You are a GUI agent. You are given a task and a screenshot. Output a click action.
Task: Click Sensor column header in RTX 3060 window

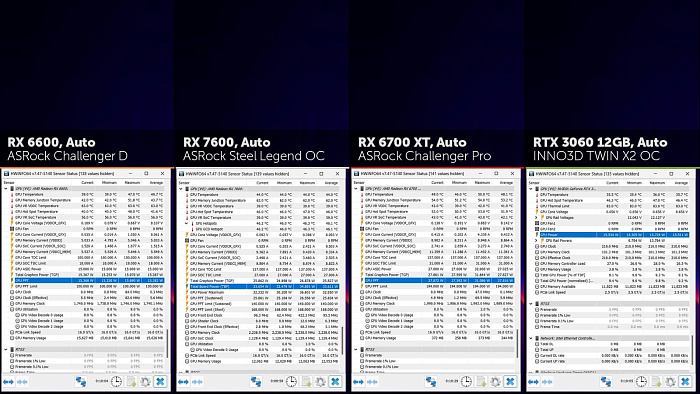[534, 183]
